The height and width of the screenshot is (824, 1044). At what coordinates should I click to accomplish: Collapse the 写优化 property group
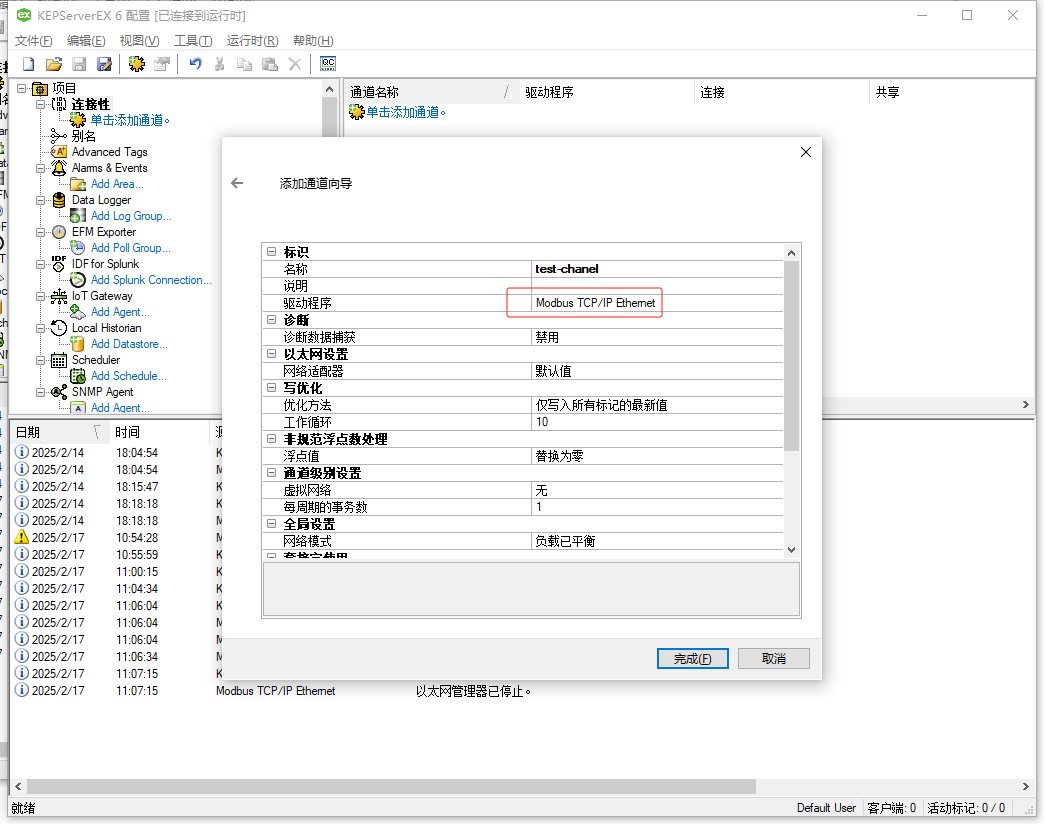[272, 387]
